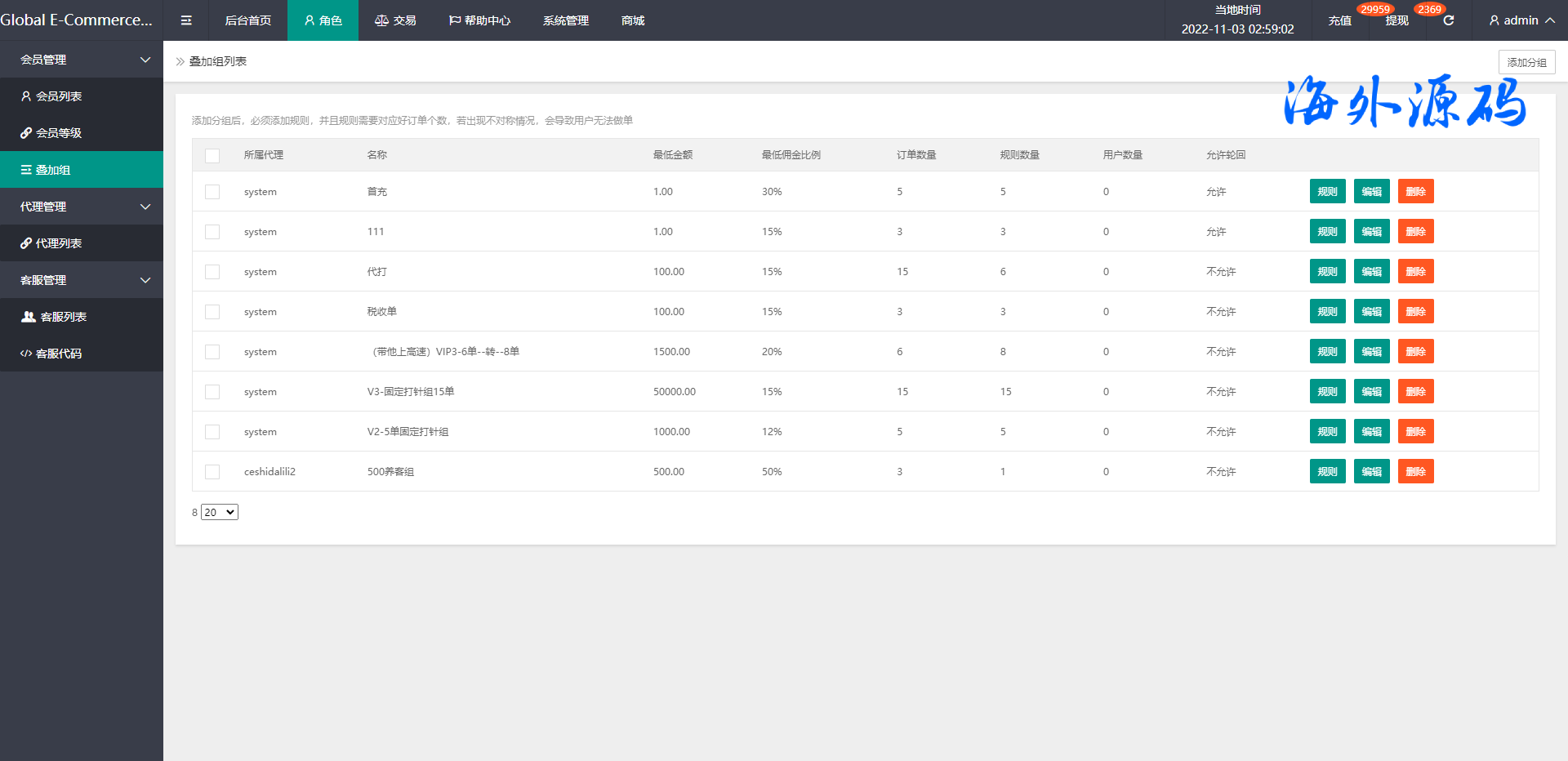Click the 添加分组 button
Screen dimensions: 1568x761
click(1526, 62)
